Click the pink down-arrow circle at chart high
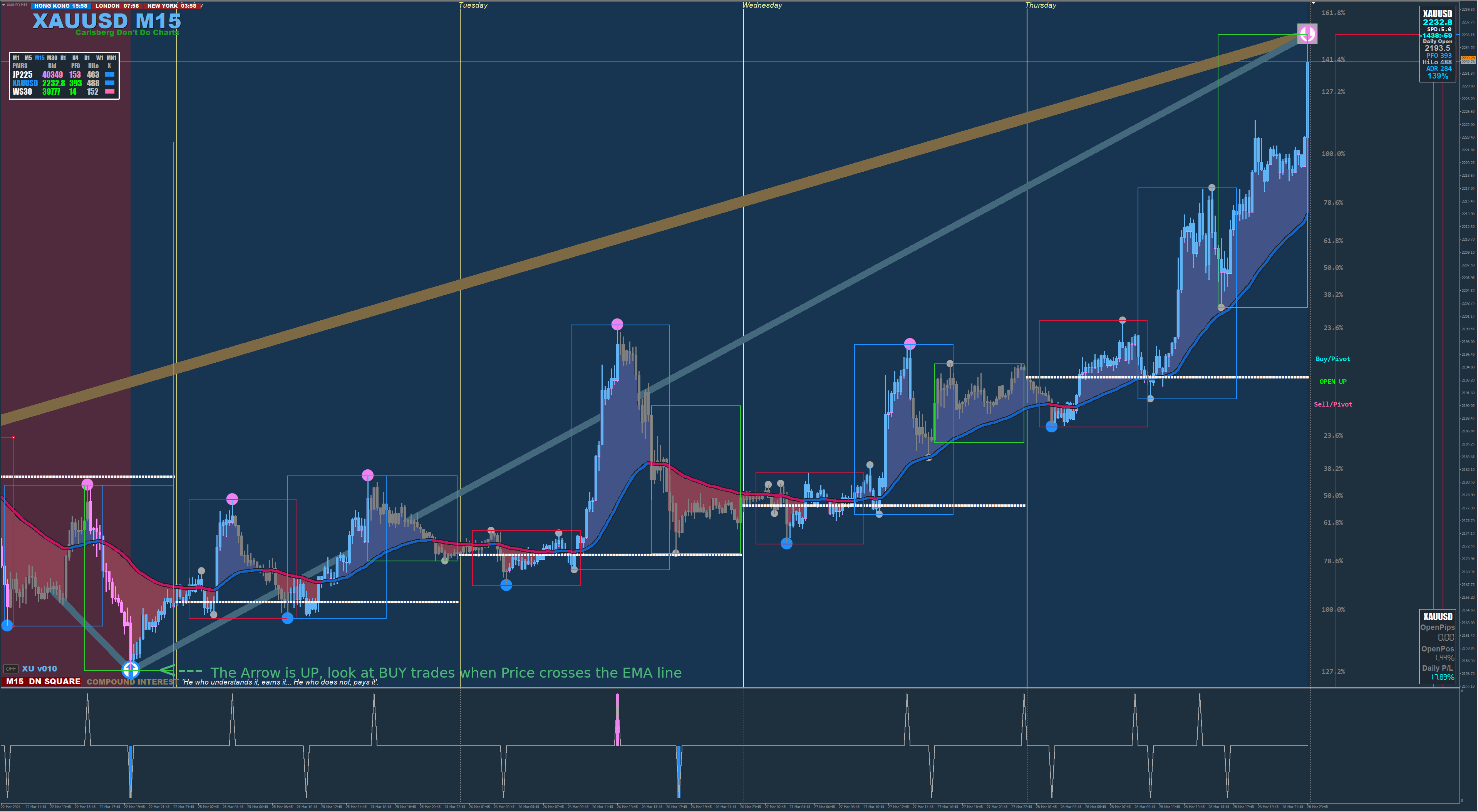 click(x=1307, y=34)
